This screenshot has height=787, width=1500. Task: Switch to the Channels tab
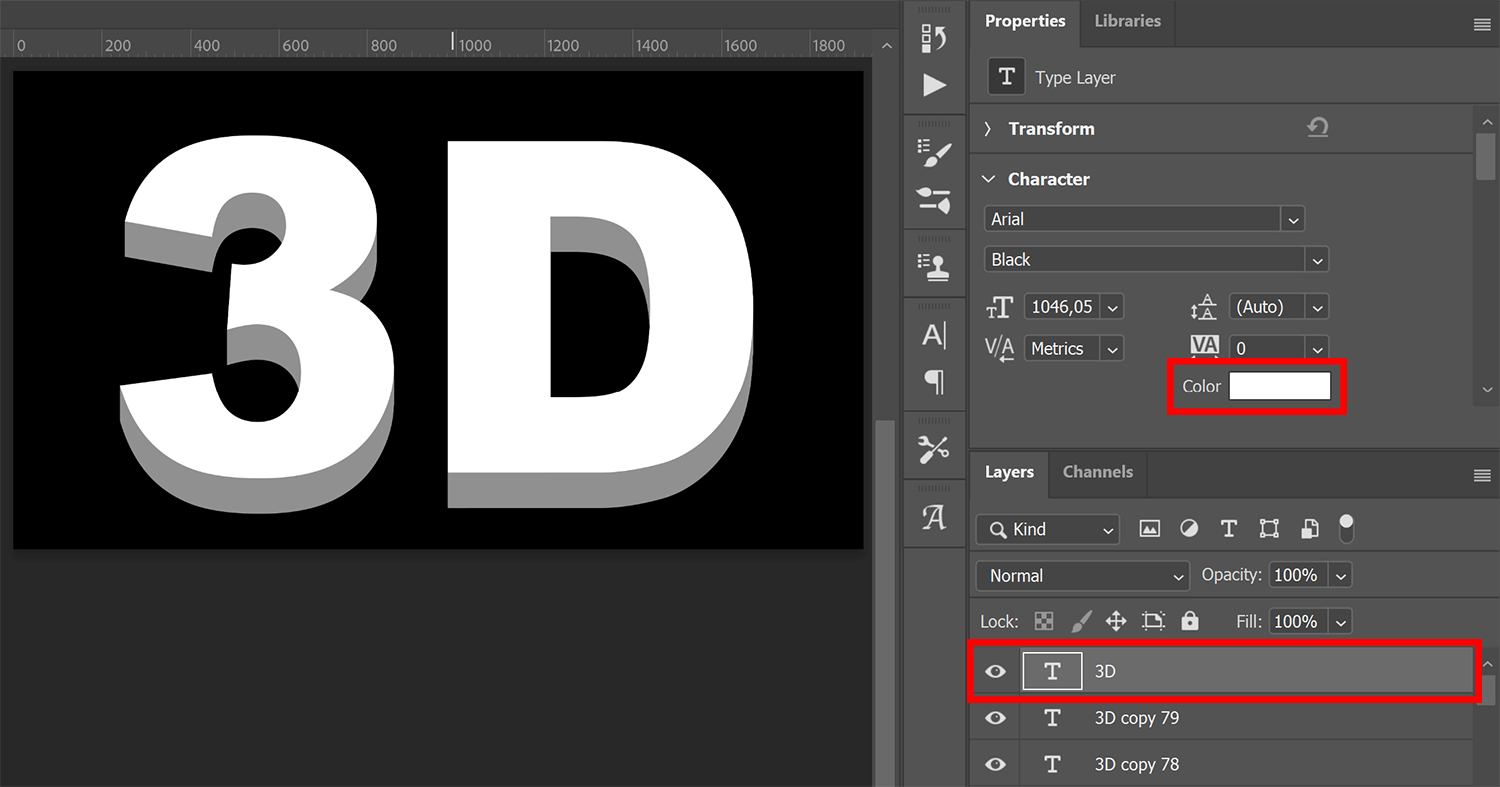coord(1097,472)
